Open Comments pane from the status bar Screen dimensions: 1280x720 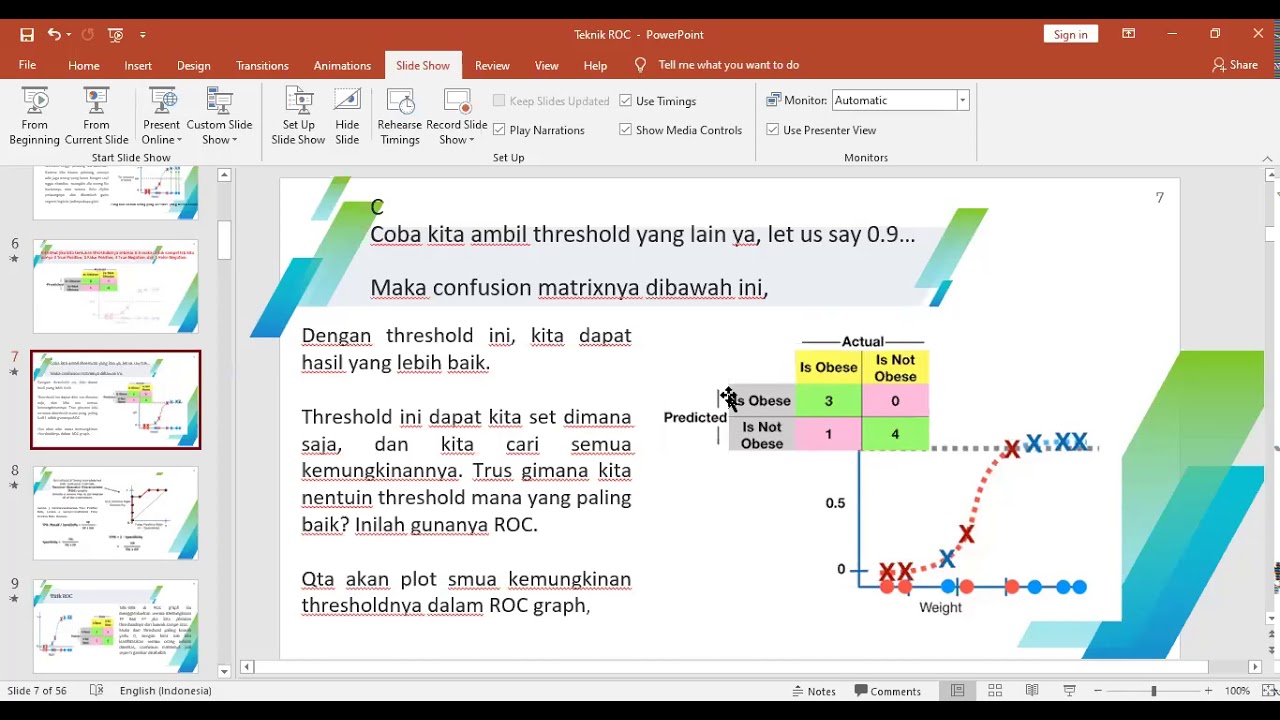pos(888,691)
